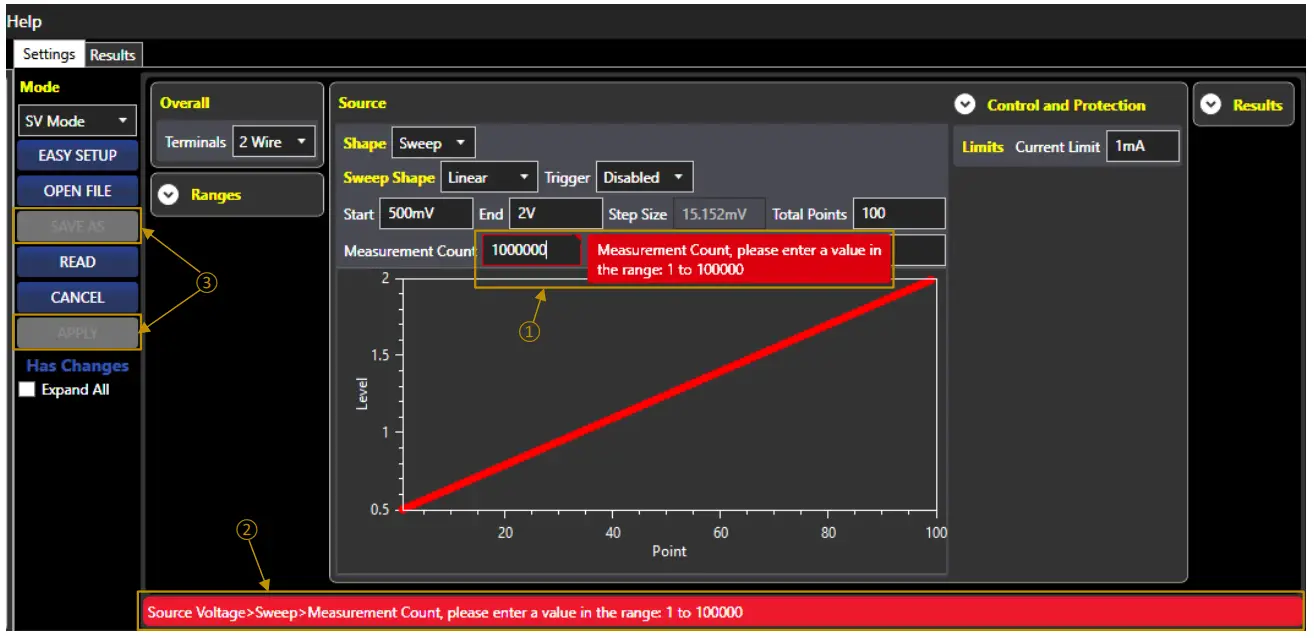
Task: Toggle the Expand All checkbox
Action: 27,390
